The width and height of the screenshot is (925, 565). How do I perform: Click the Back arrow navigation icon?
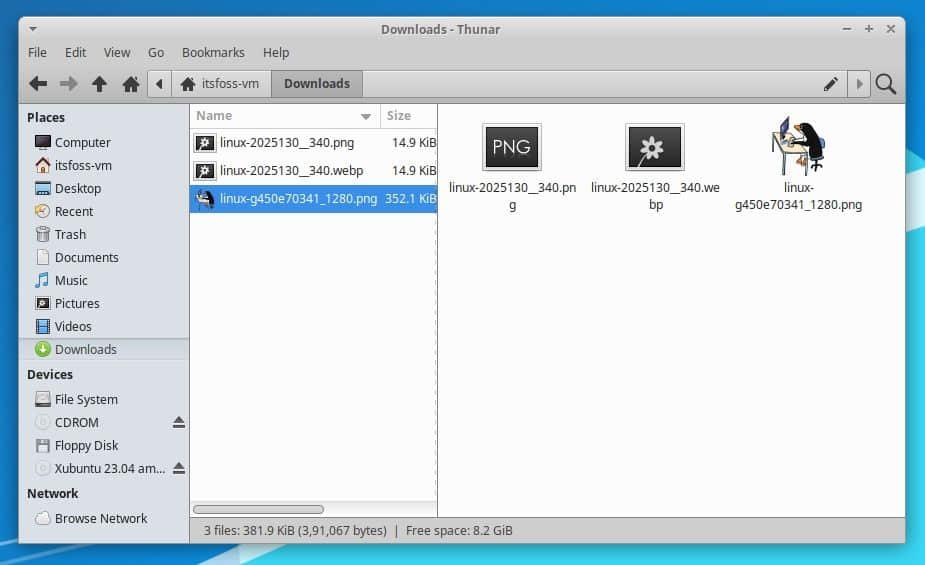(38, 84)
